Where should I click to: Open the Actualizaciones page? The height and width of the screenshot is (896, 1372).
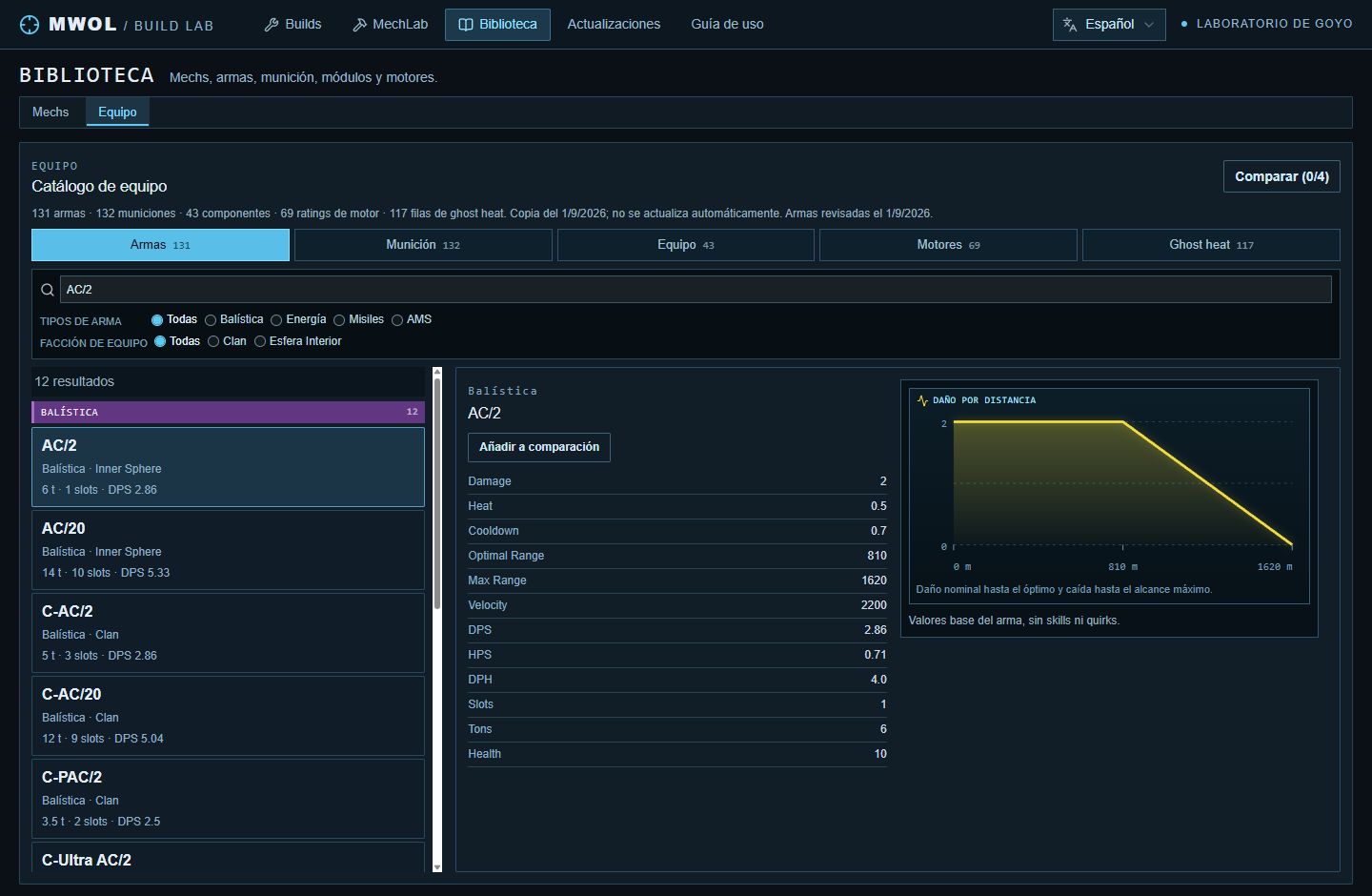[x=614, y=25]
